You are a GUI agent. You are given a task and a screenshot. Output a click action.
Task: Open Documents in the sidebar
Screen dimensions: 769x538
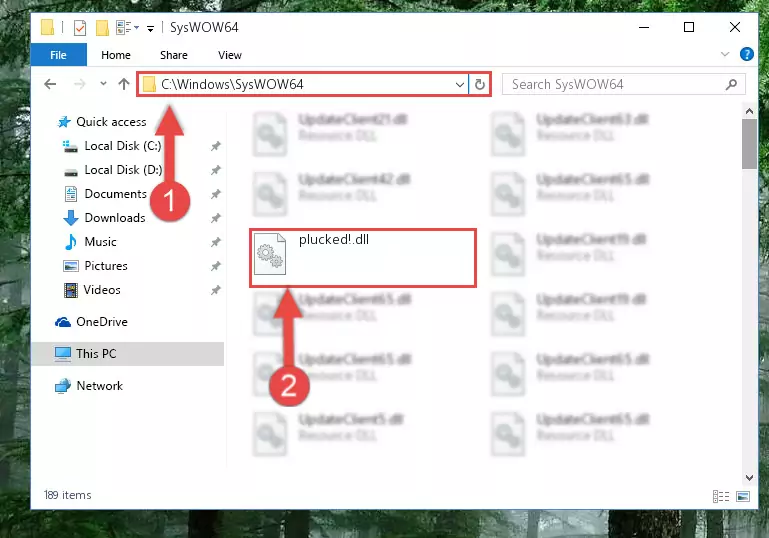[x=105, y=194]
